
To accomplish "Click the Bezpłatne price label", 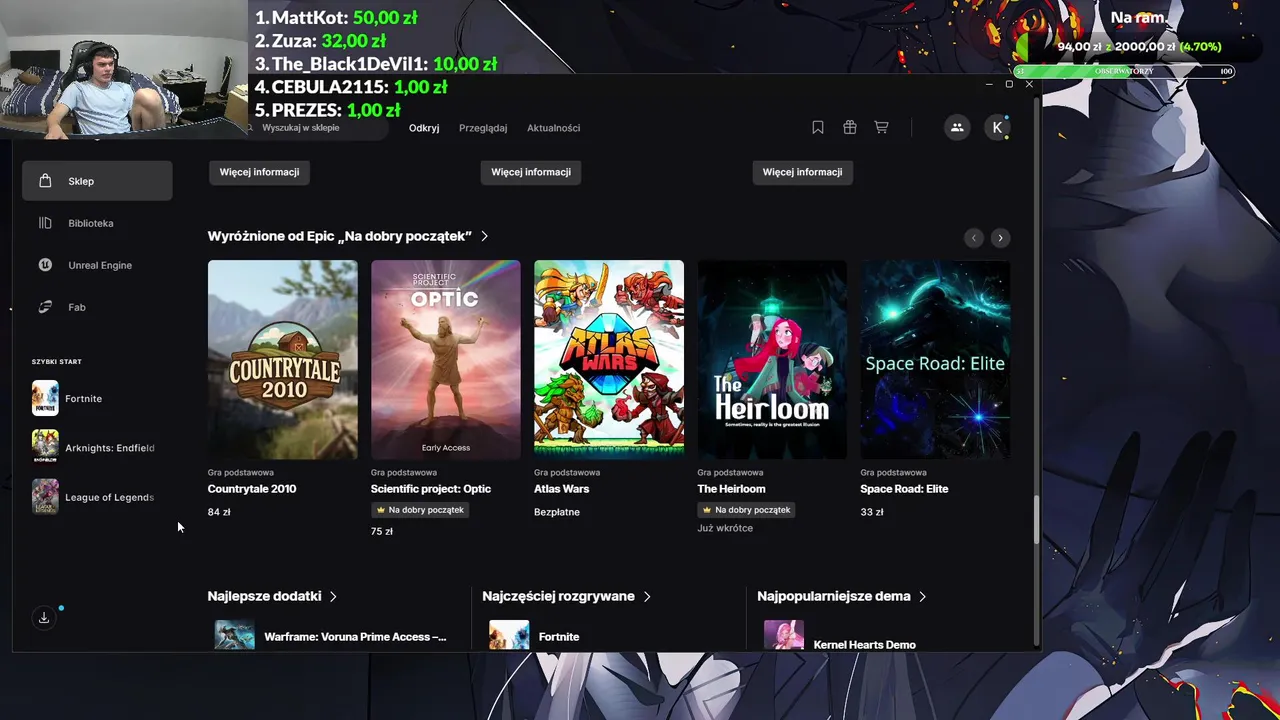I will [557, 512].
